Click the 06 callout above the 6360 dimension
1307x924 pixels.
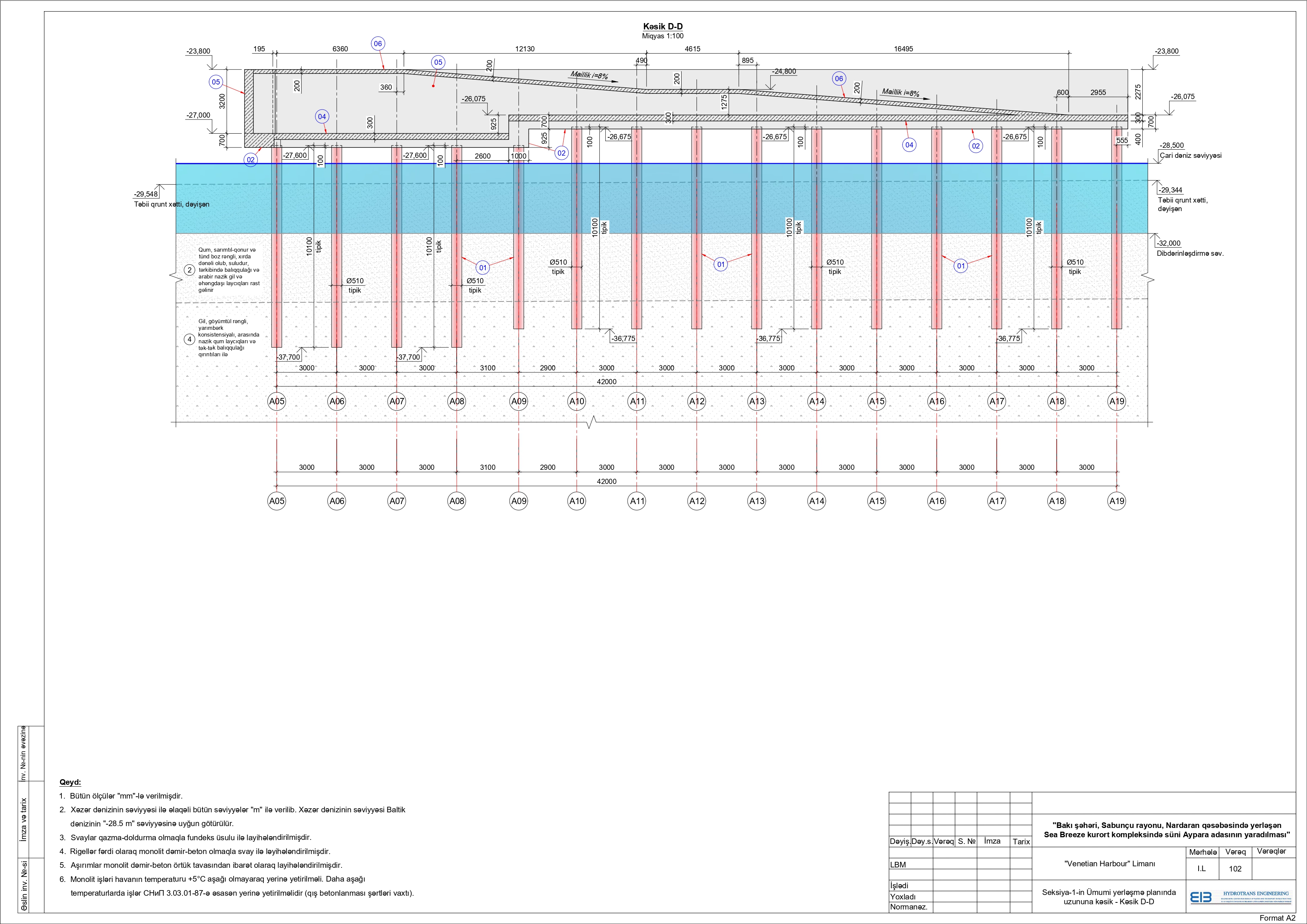click(378, 44)
